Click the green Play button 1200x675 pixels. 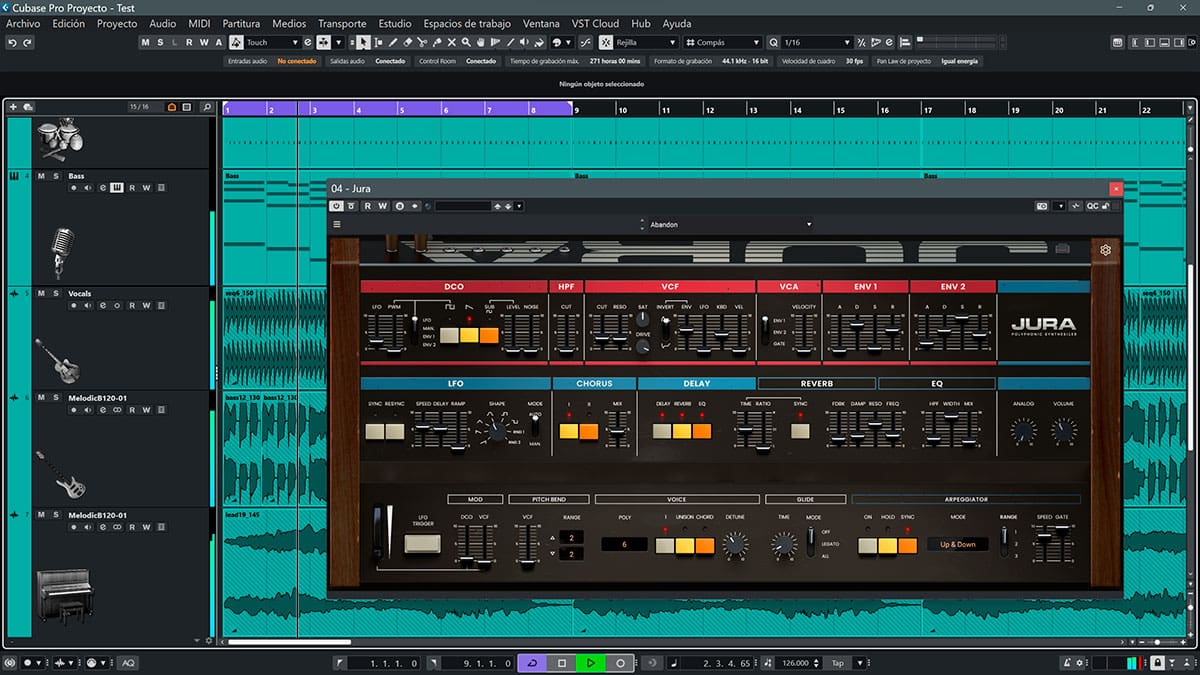pyautogui.click(x=591, y=663)
